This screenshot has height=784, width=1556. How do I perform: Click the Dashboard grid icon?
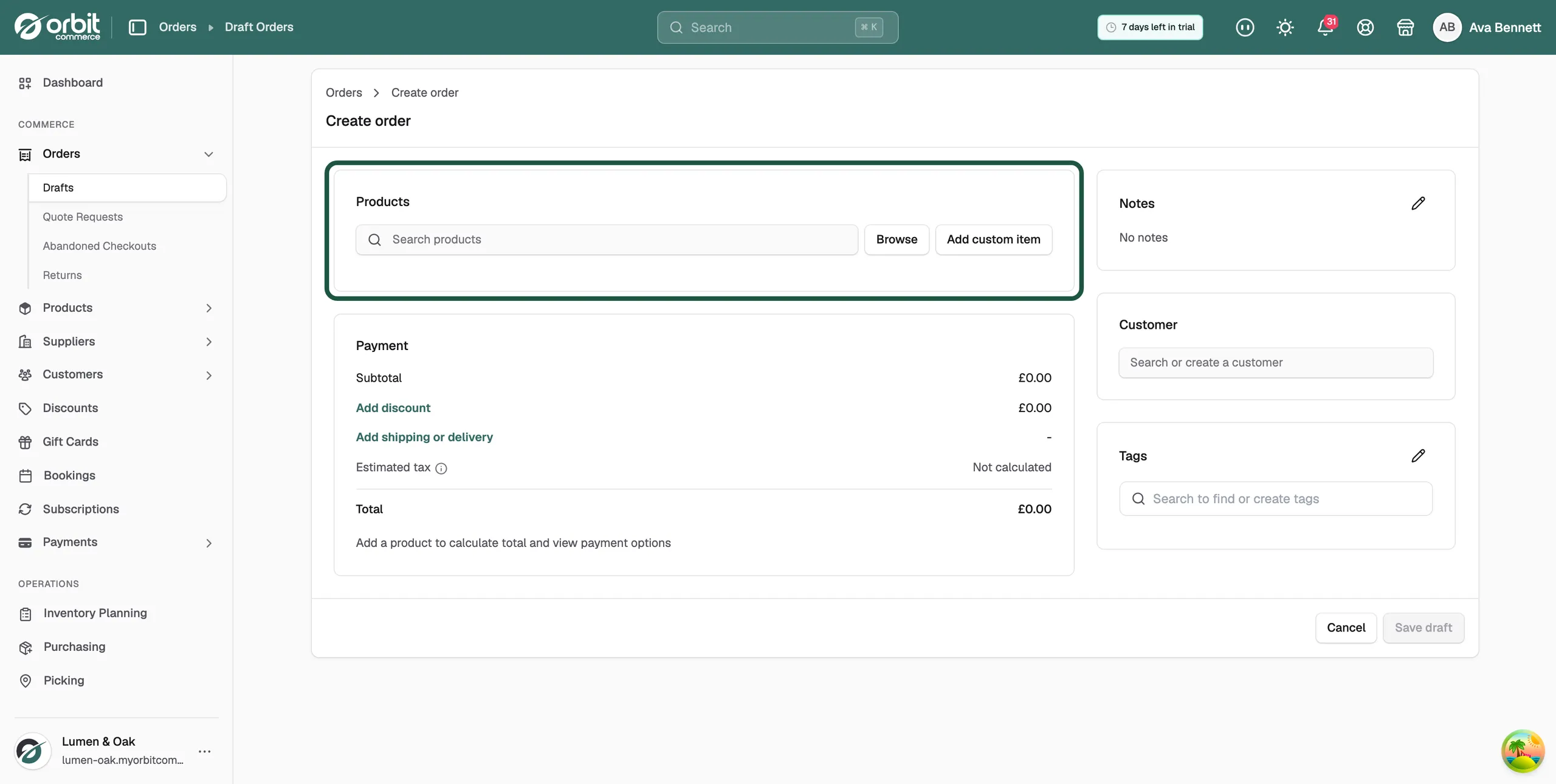coord(25,83)
